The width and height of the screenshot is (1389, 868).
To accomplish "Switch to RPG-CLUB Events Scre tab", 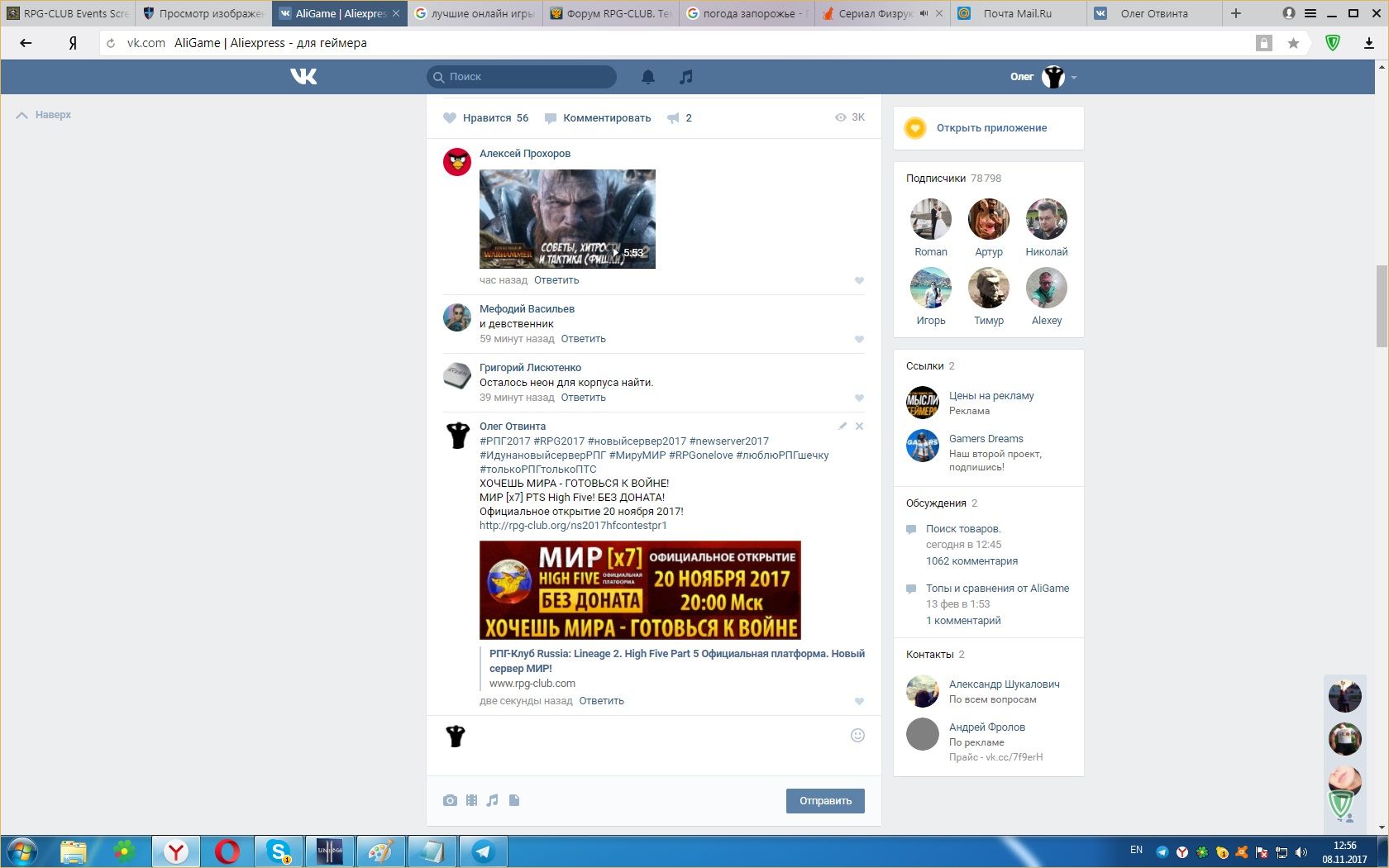I will pyautogui.click(x=68, y=13).
